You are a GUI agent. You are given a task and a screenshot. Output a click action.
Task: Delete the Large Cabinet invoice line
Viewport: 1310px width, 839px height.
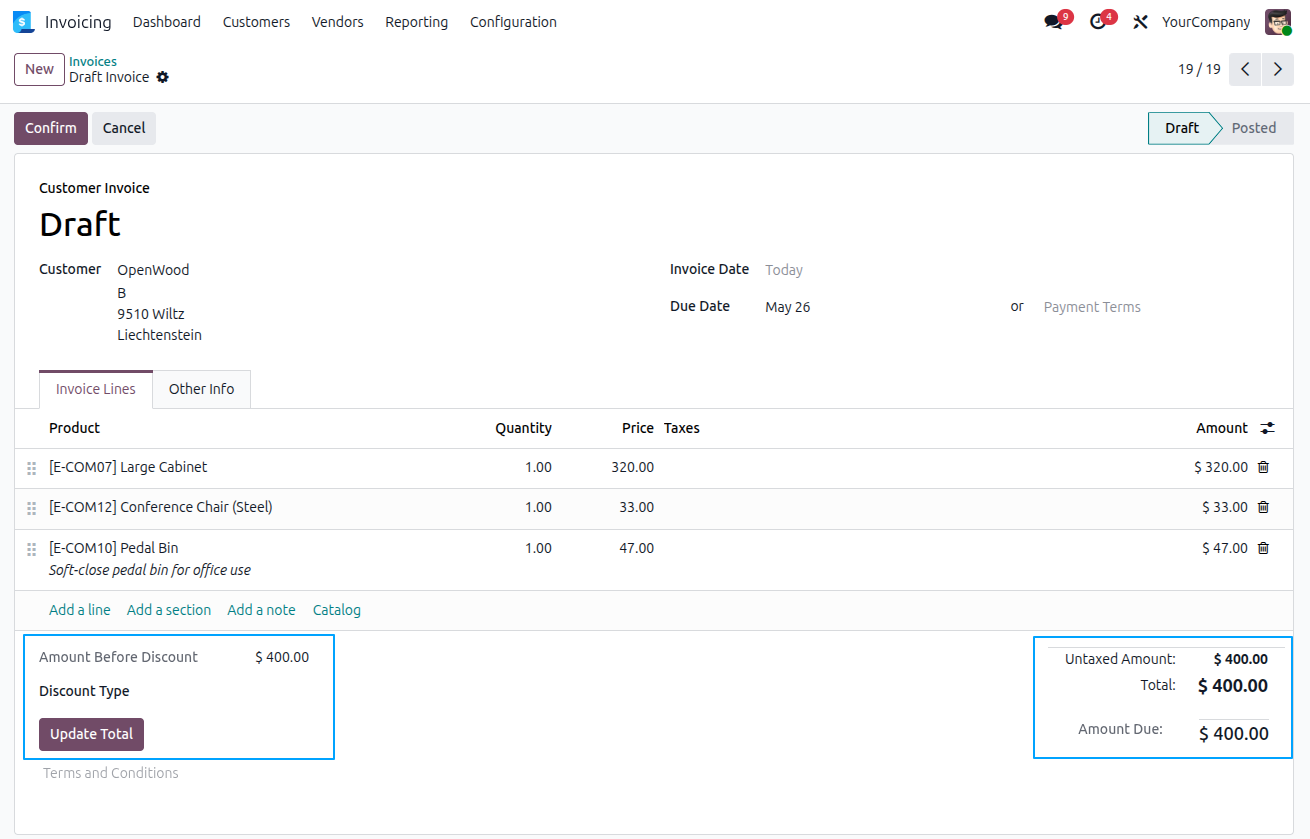[x=1263, y=467]
